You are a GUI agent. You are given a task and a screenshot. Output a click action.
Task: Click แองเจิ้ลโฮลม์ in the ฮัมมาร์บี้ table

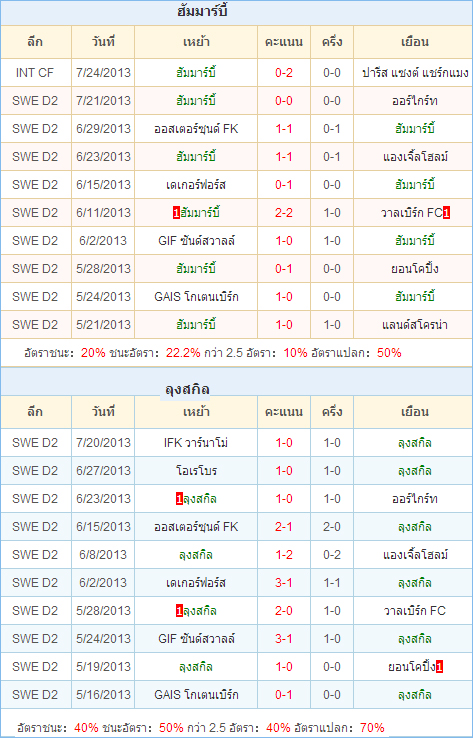[x=415, y=157]
